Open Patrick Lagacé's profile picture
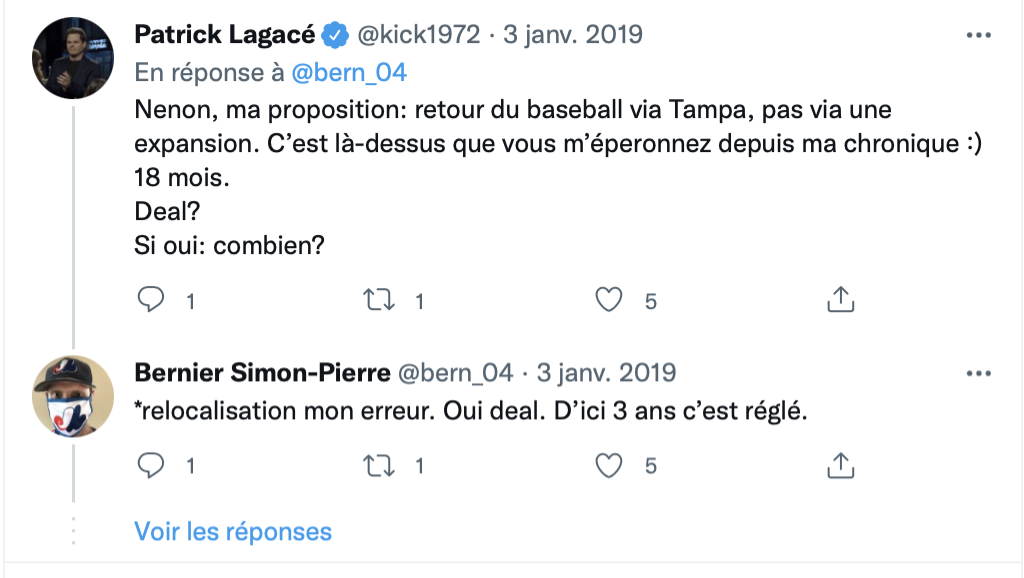The height and width of the screenshot is (578, 1024). (73, 58)
